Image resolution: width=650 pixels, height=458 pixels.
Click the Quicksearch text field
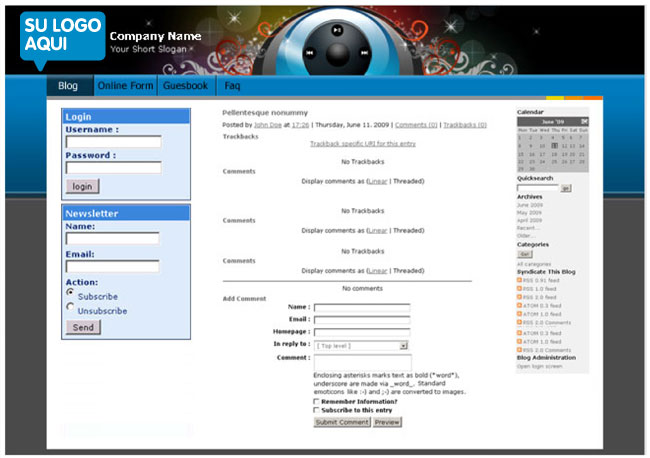pos(538,188)
